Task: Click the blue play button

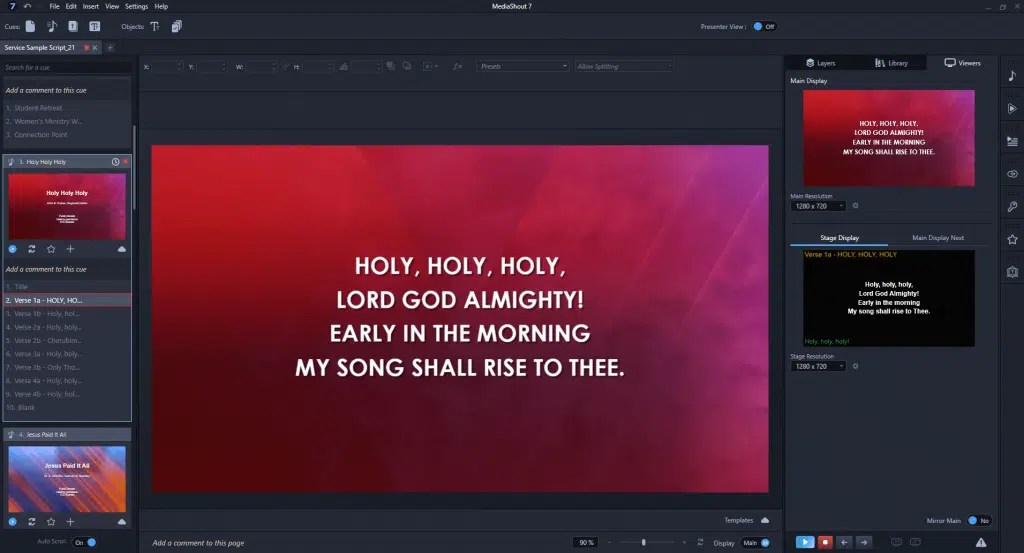Action: pos(805,542)
